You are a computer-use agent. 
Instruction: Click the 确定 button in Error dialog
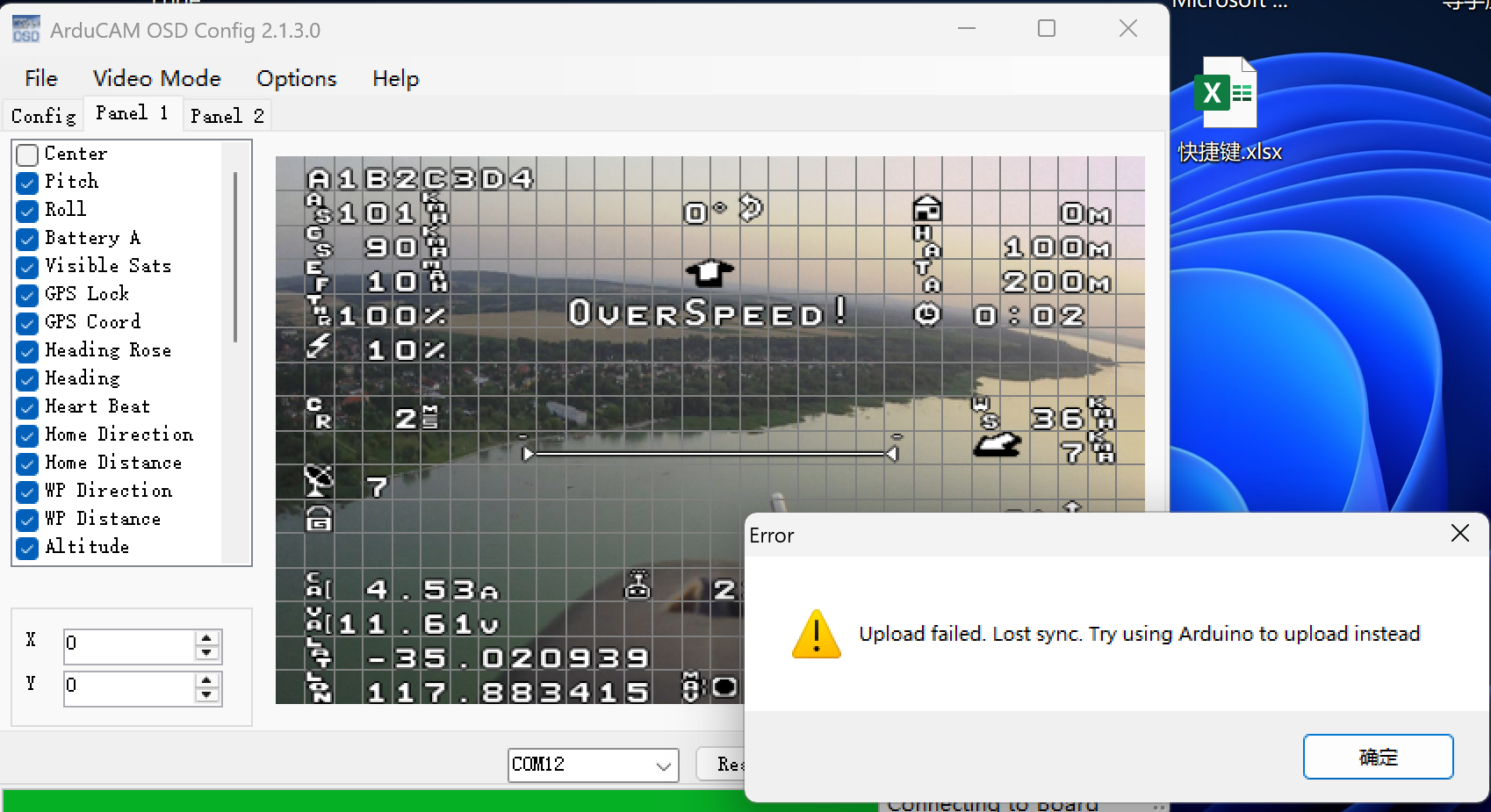pos(1378,757)
